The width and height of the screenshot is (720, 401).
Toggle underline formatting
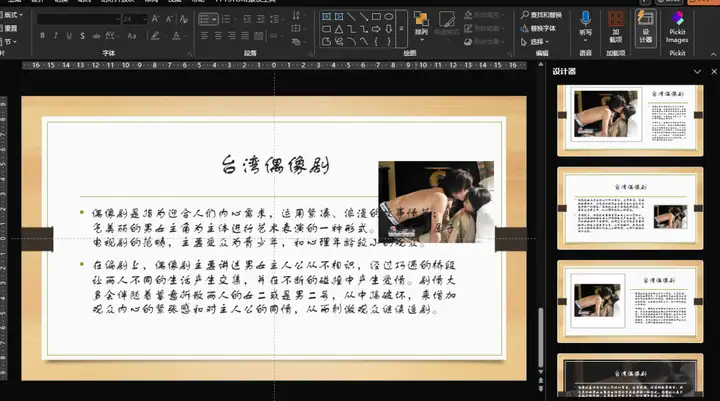[x=69, y=35]
